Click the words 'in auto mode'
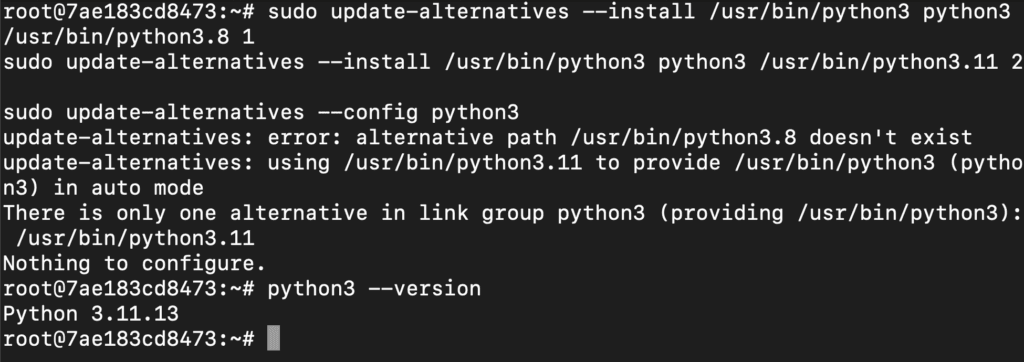Viewport: 1024px width, 362px height. coord(129,188)
